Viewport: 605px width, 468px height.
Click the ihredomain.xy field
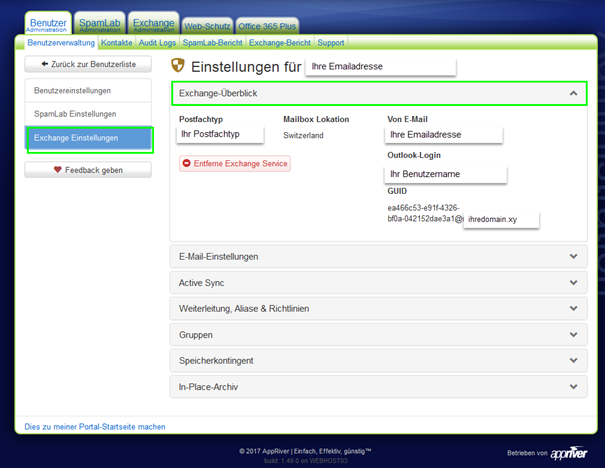click(501, 219)
